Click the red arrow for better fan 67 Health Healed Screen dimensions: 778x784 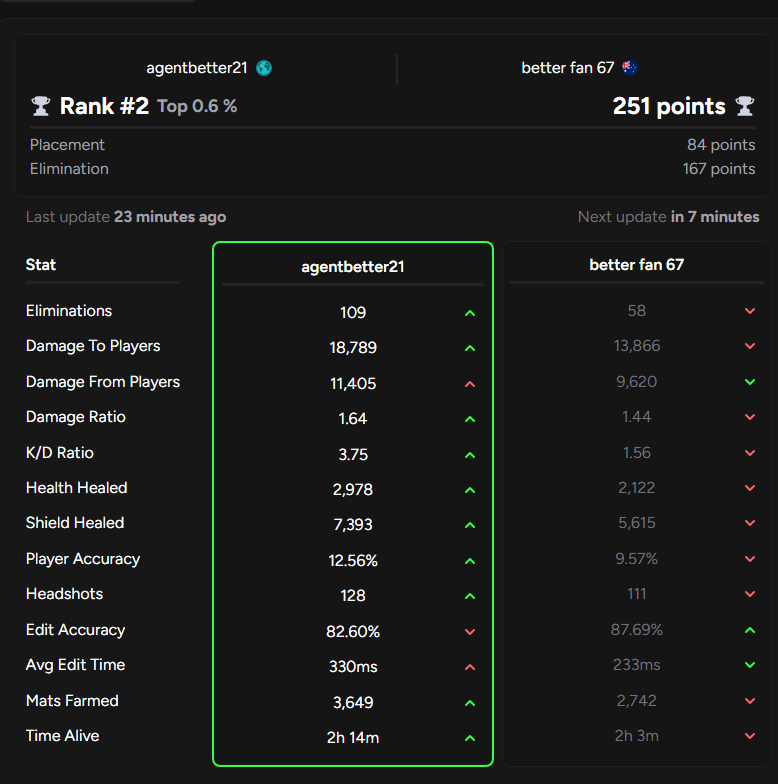point(750,488)
